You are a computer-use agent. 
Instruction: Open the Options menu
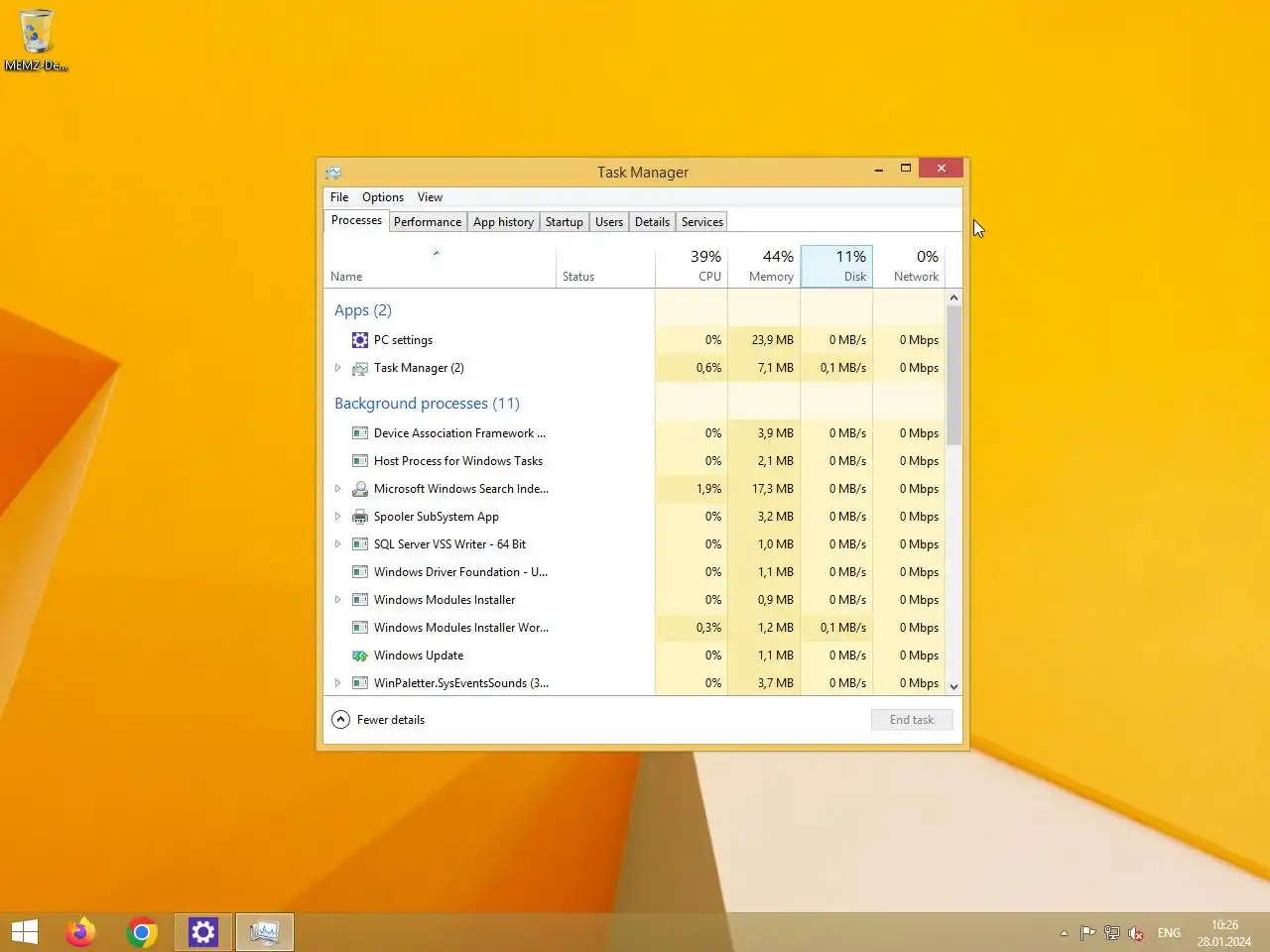coord(383,197)
